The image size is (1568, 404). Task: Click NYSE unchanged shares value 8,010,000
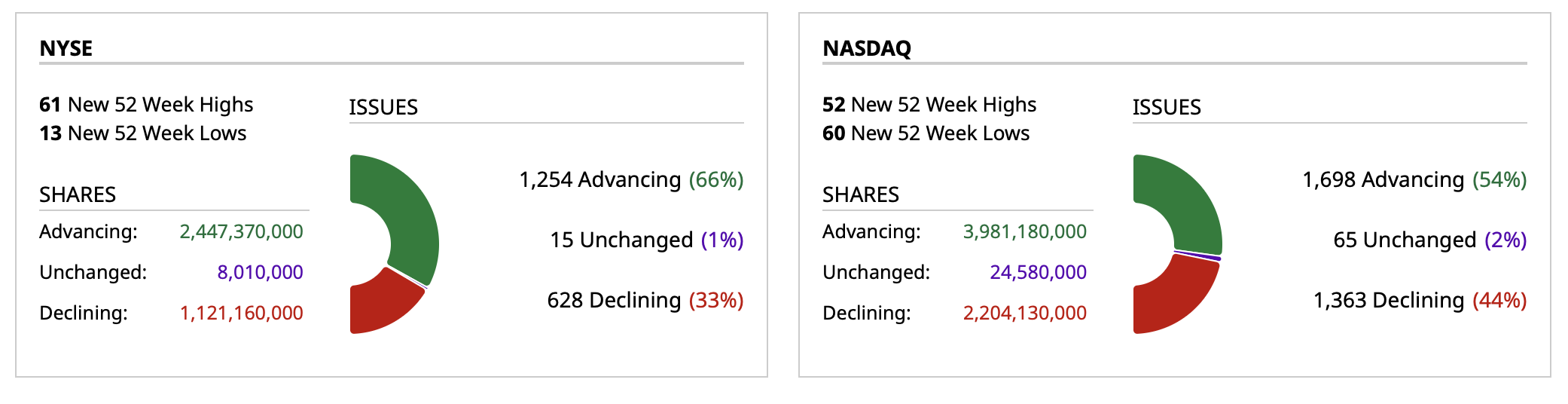coord(260,272)
